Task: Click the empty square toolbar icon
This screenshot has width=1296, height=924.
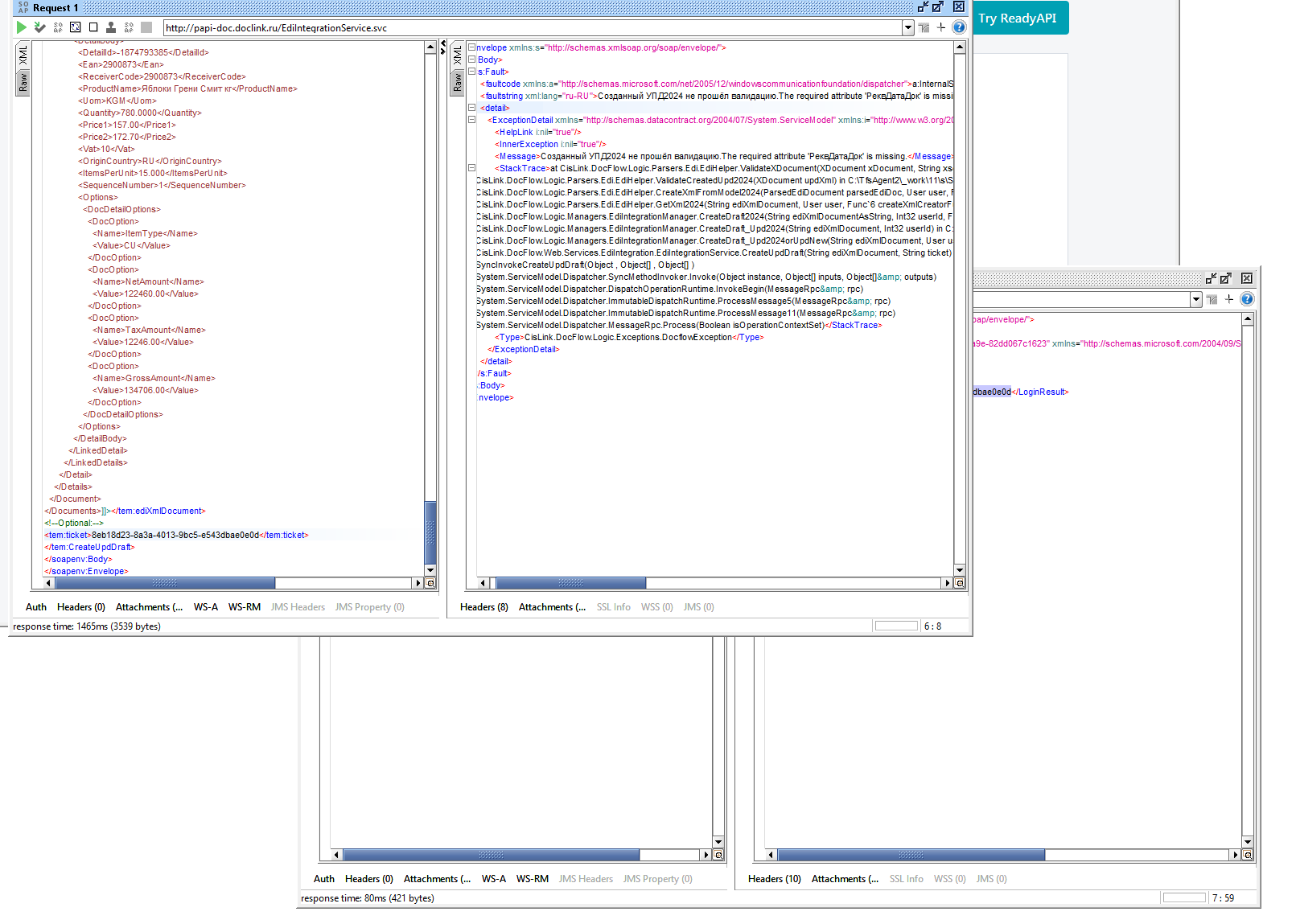Action: (93, 27)
